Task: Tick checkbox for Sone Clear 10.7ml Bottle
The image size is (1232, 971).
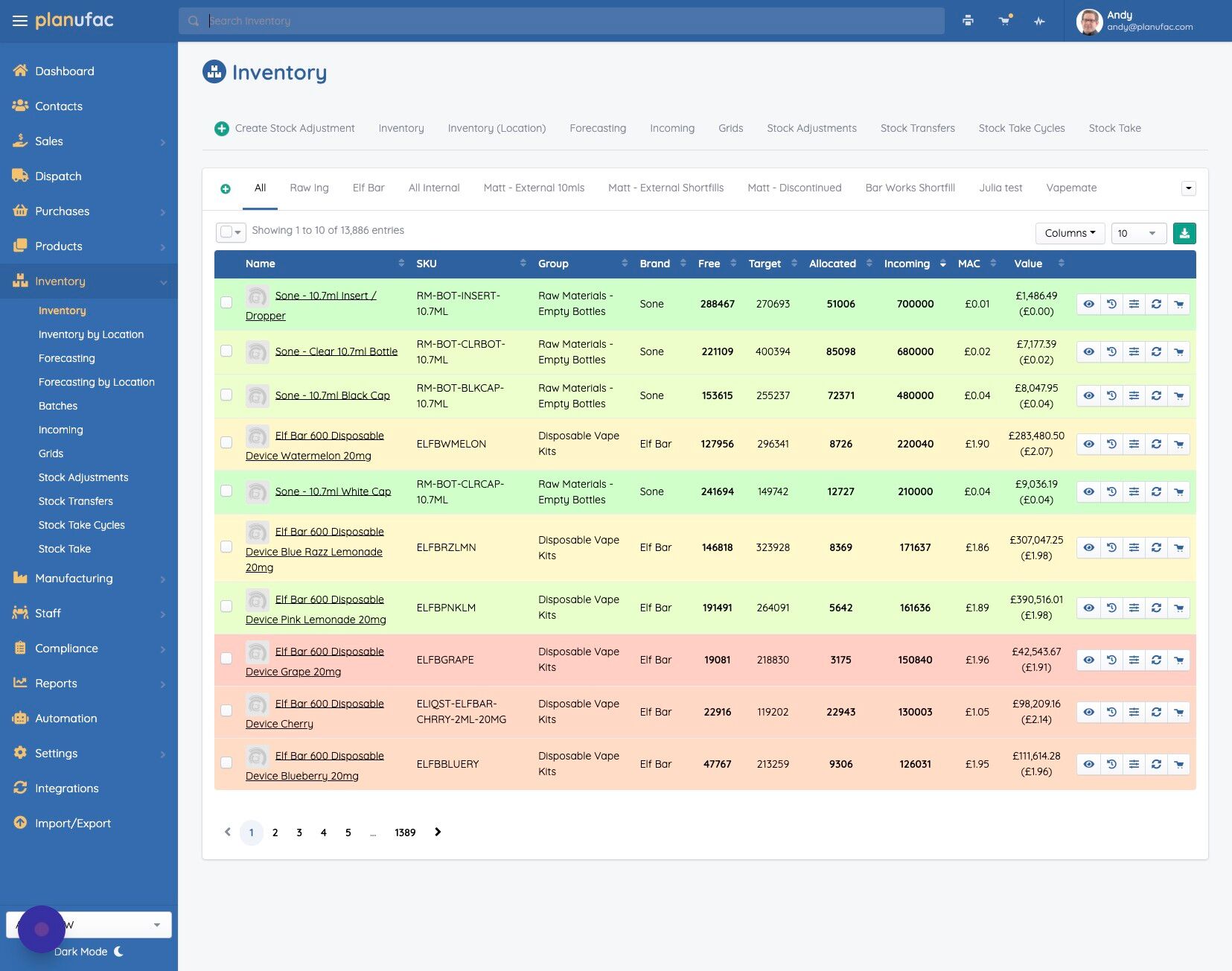Action: [226, 351]
